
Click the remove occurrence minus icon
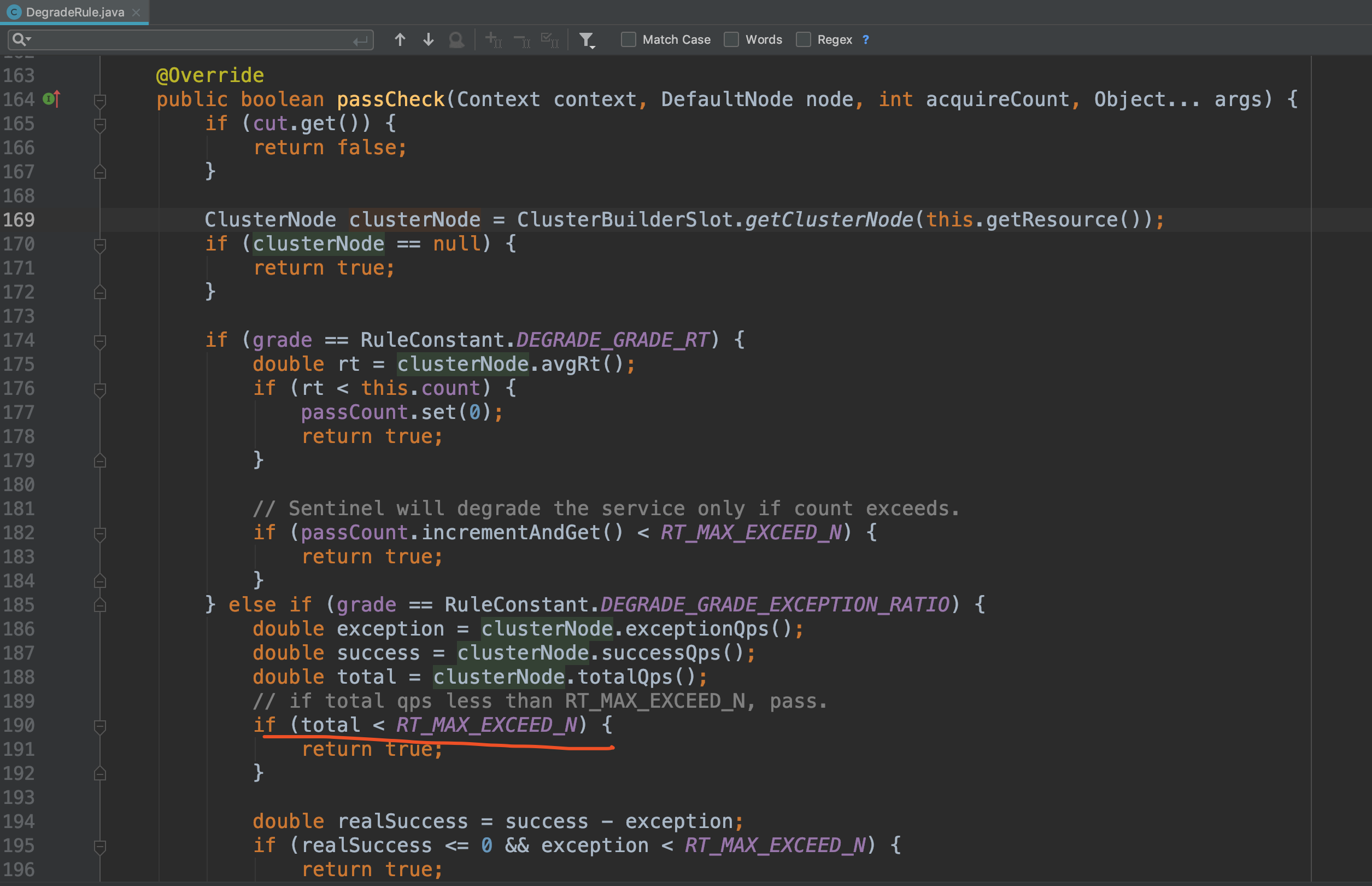[521, 39]
